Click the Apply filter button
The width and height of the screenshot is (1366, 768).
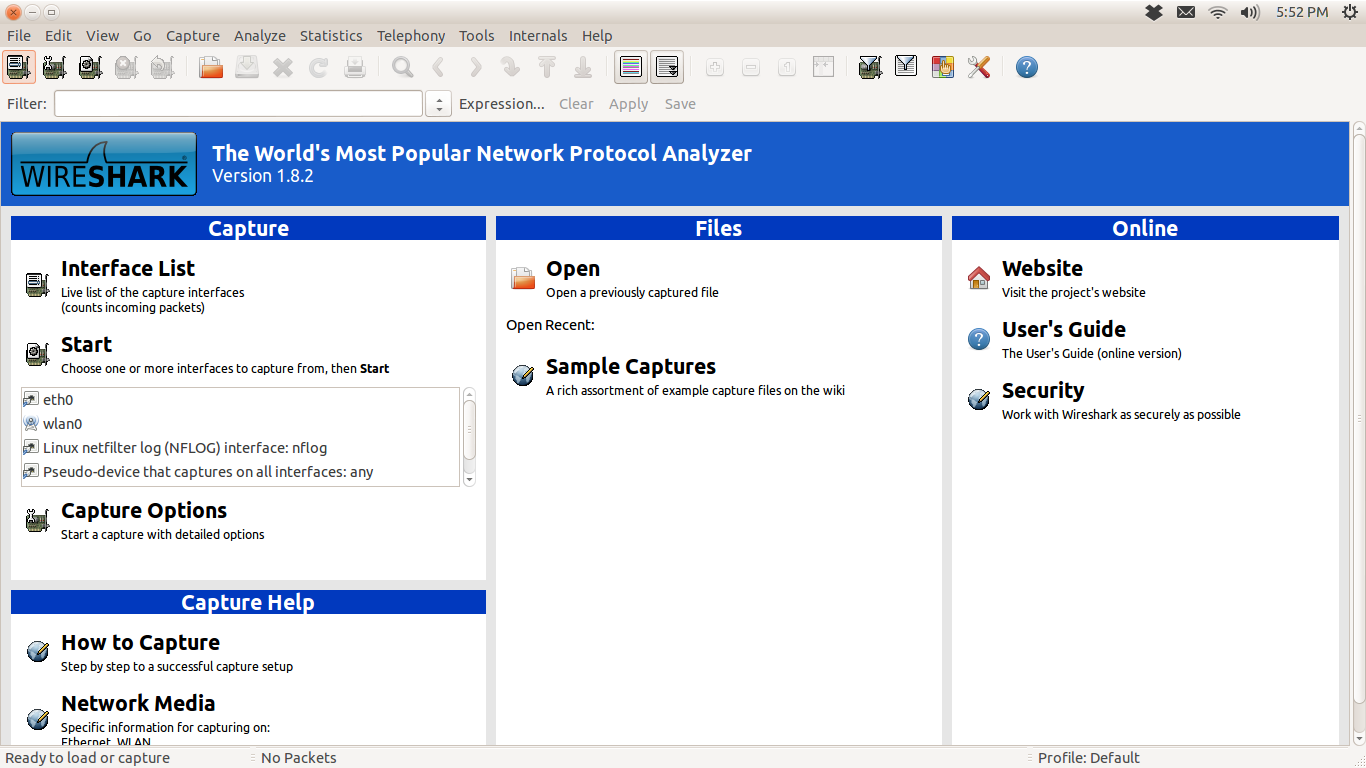[629, 104]
